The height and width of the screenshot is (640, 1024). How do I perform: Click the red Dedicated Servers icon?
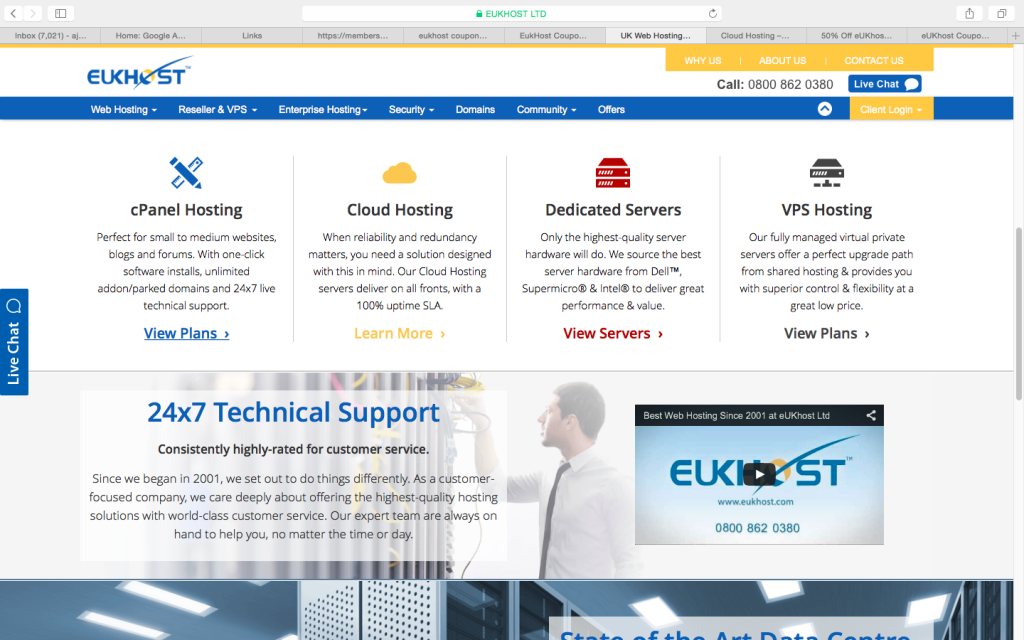[613, 173]
